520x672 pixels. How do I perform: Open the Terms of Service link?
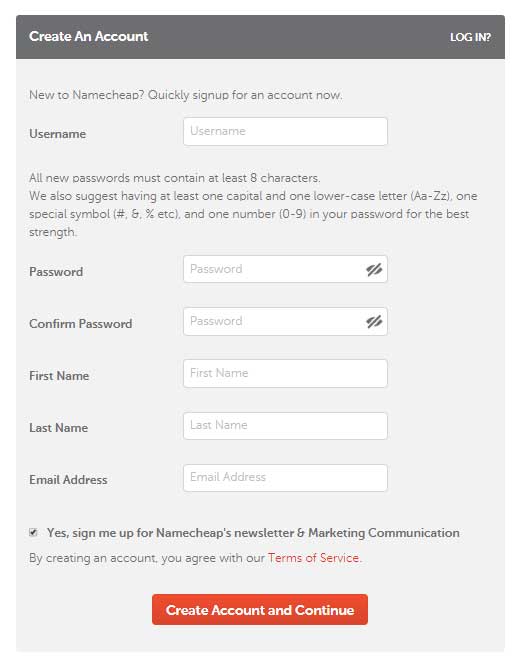point(315,558)
